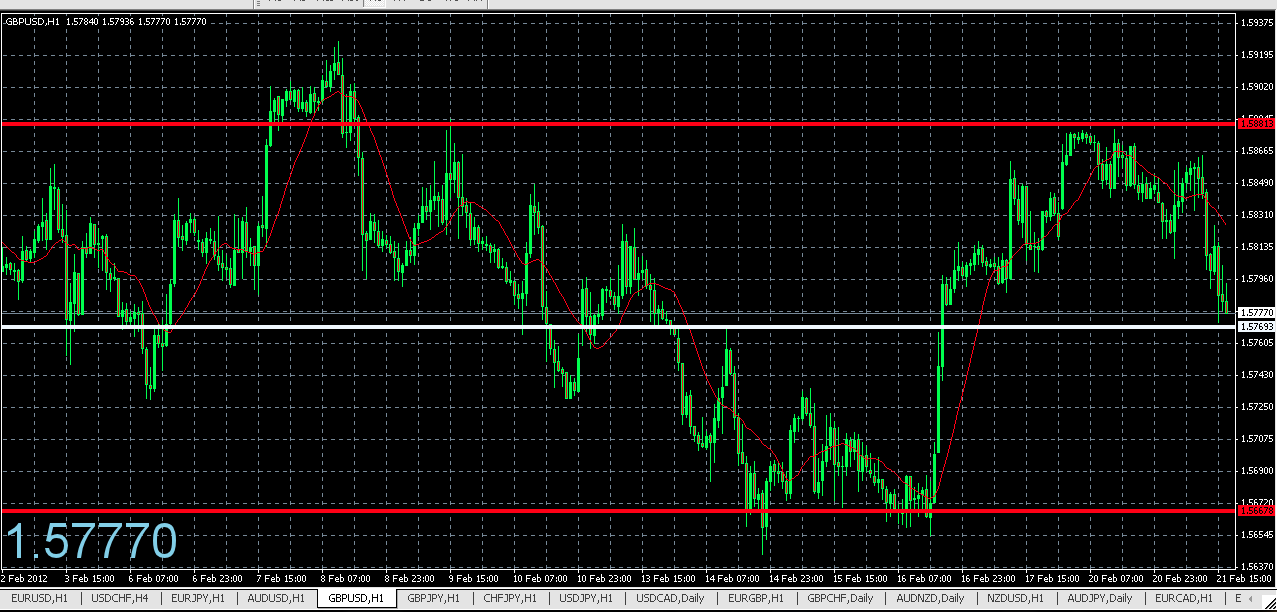Select the CHFJPY,H1 chart tab

click(x=511, y=598)
